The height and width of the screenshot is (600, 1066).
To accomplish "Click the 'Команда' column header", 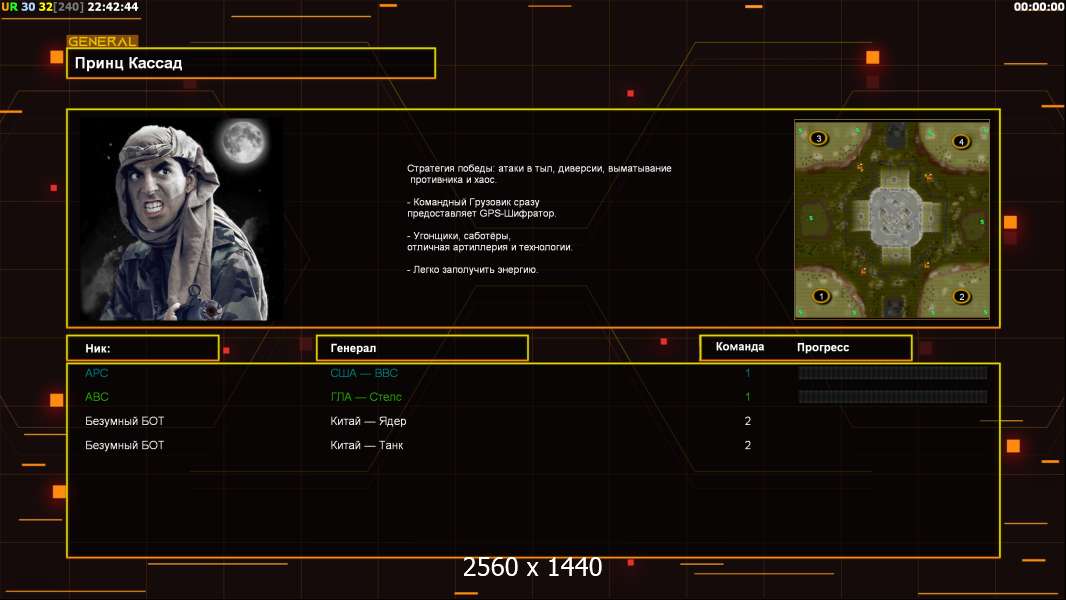I will [x=740, y=347].
